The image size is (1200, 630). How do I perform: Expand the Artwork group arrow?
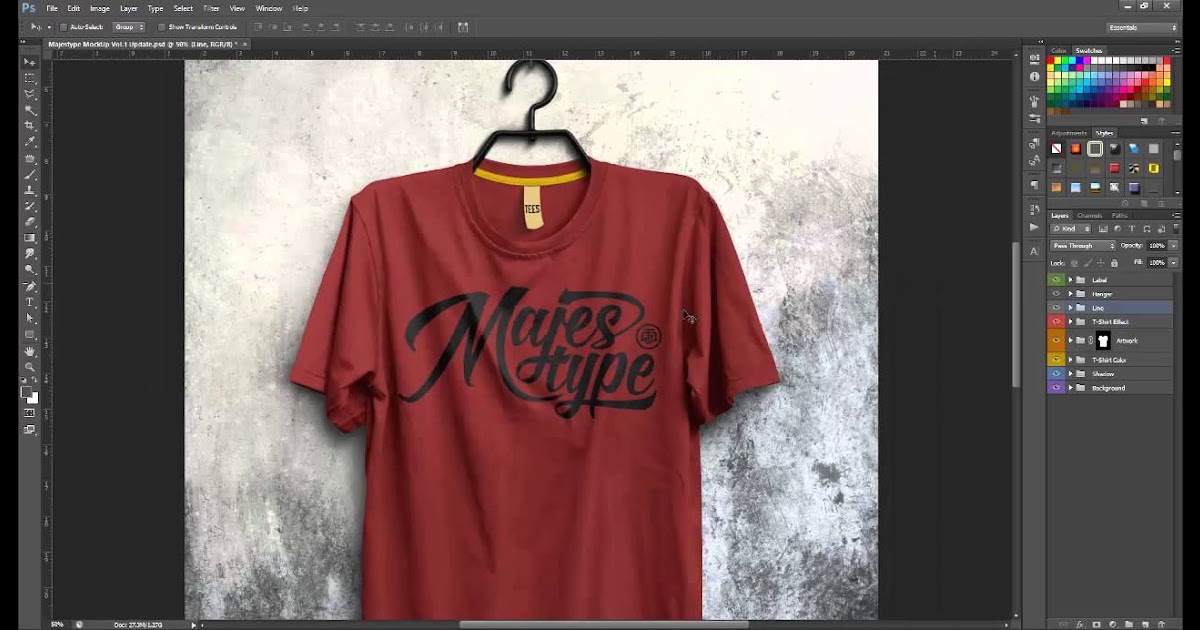pyautogui.click(x=1071, y=341)
